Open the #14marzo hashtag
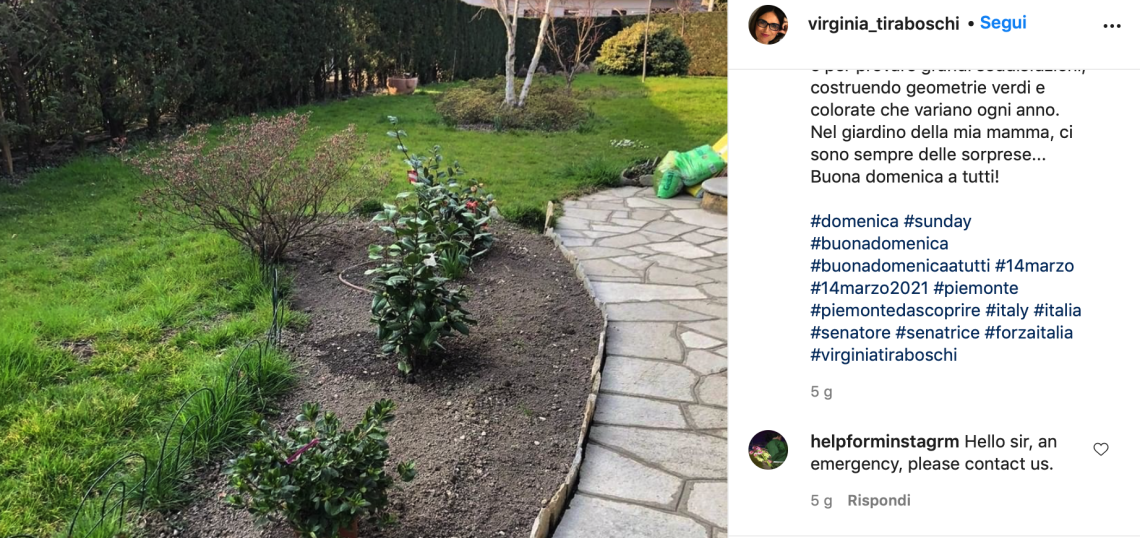The image size is (1140, 538). coord(1034,266)
